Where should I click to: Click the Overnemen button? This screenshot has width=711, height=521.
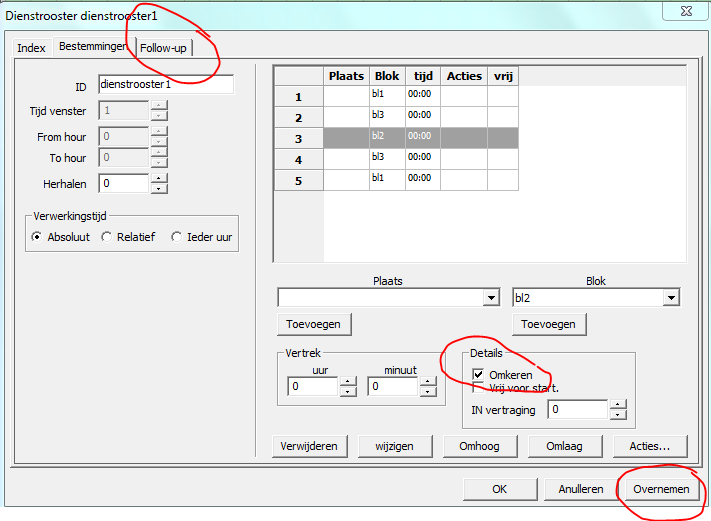point(660,490)
